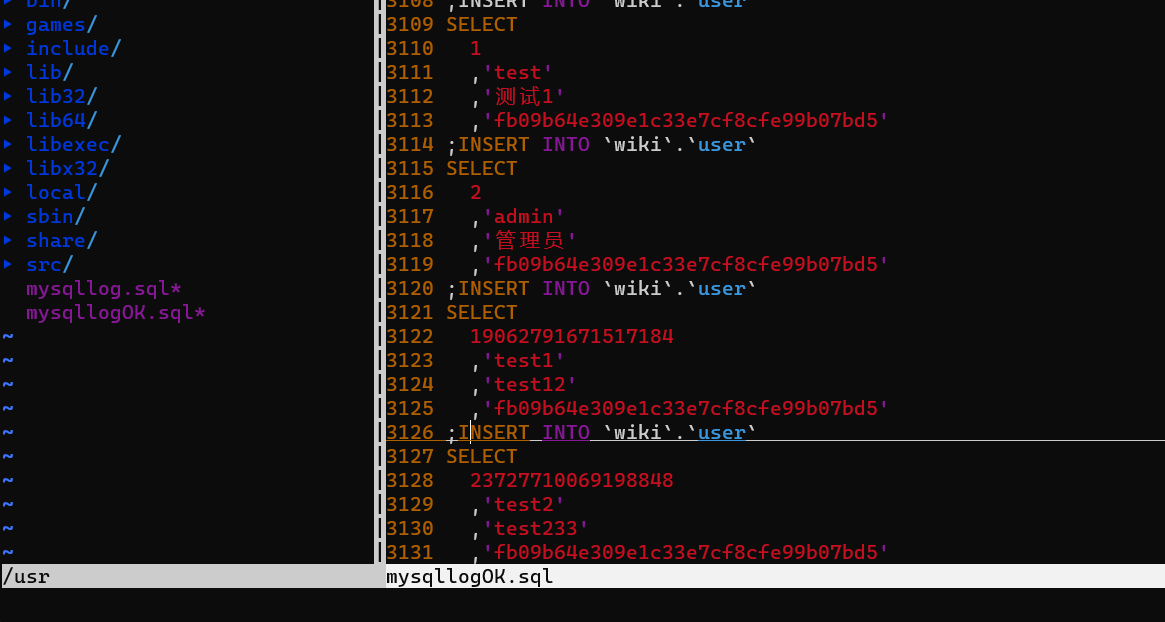1165x622 pixels.
Task: Expand the lib32/ directory arrow
Action: 7,96
